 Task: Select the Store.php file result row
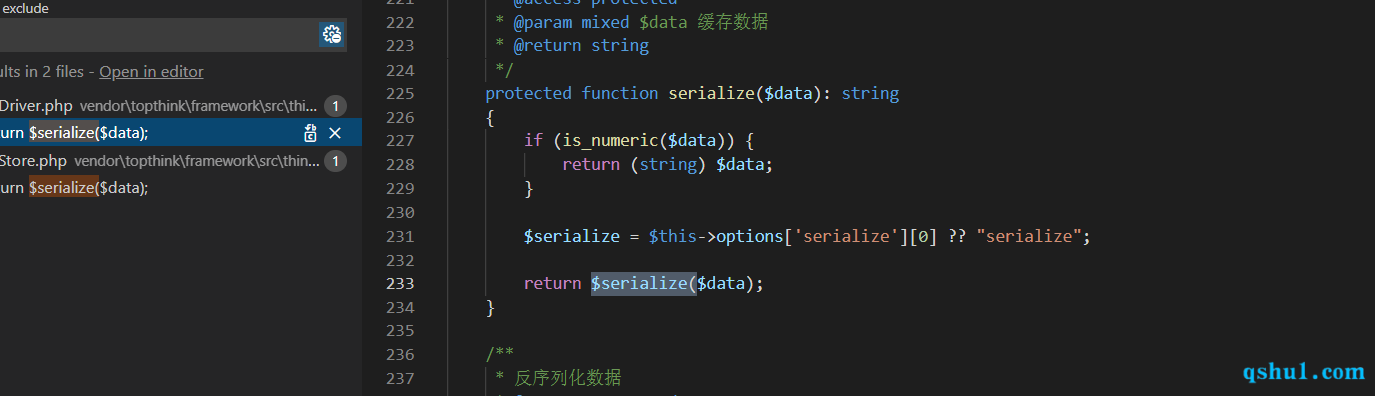pos(181,160)
